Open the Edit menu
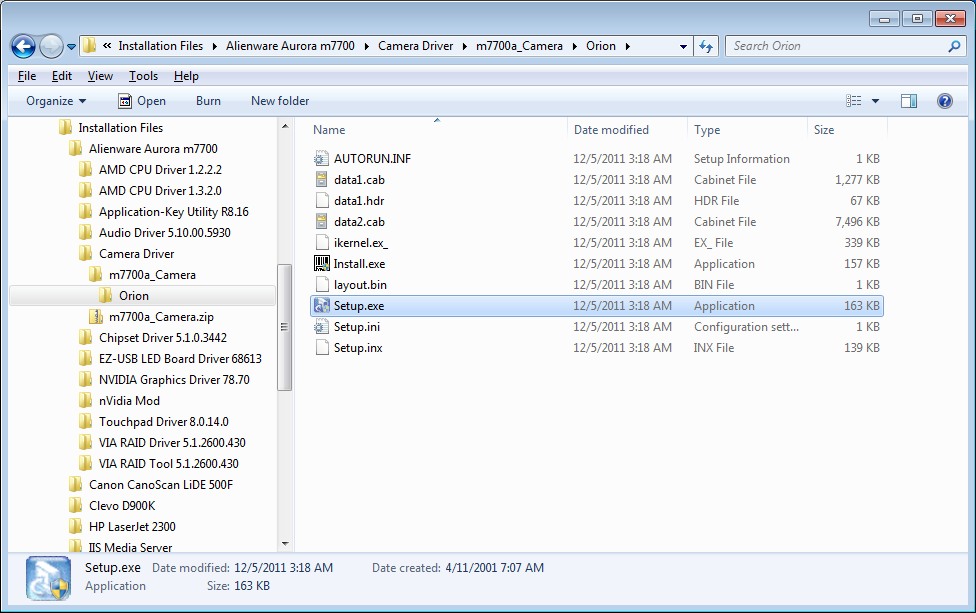 [x=62, y=76]
